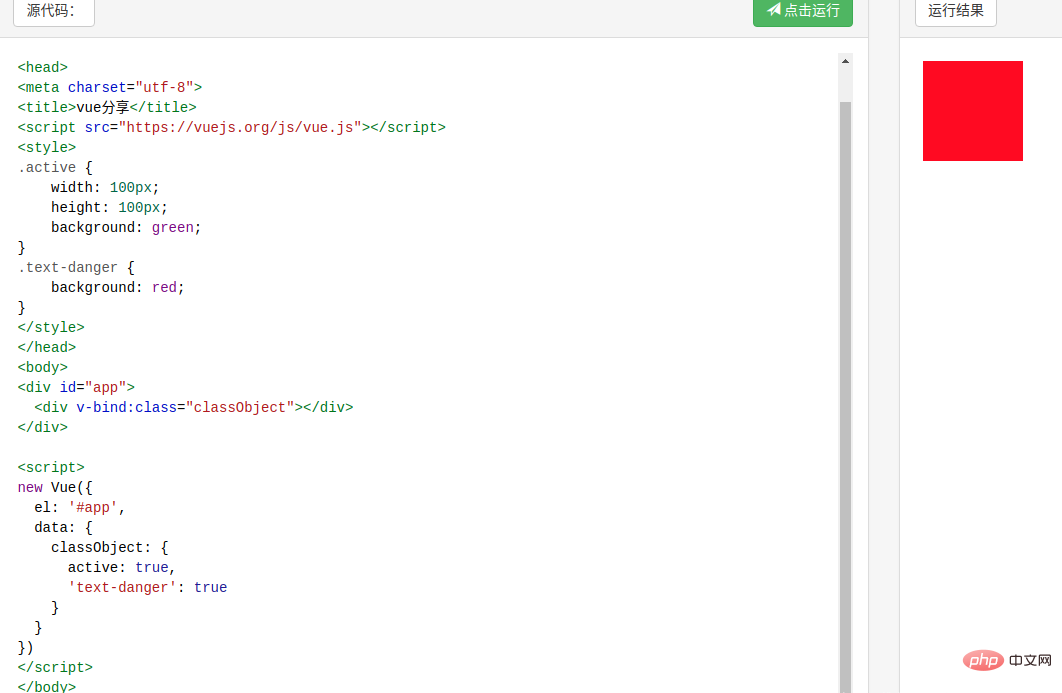Place cursor on the '#app' el value
Screen dimensions: 1062x693
(93, 507)
